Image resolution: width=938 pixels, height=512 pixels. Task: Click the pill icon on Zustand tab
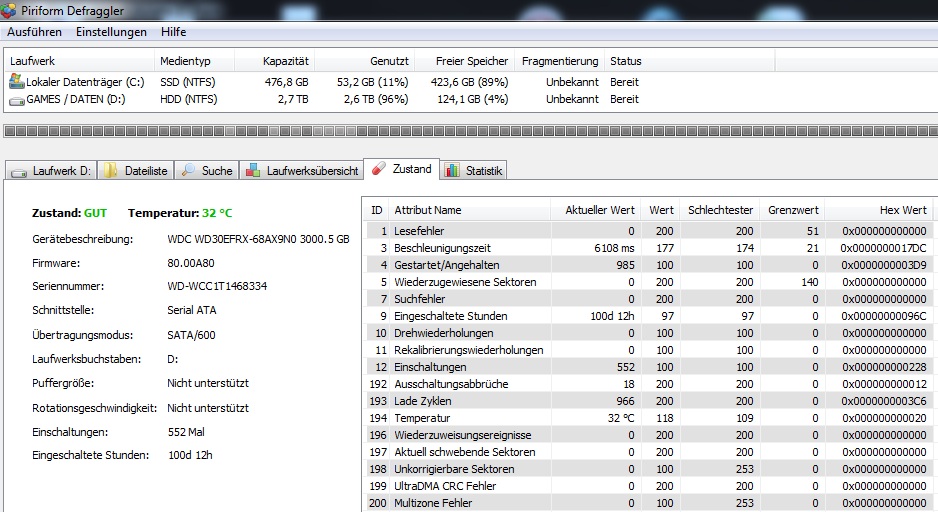click(379, 169)
